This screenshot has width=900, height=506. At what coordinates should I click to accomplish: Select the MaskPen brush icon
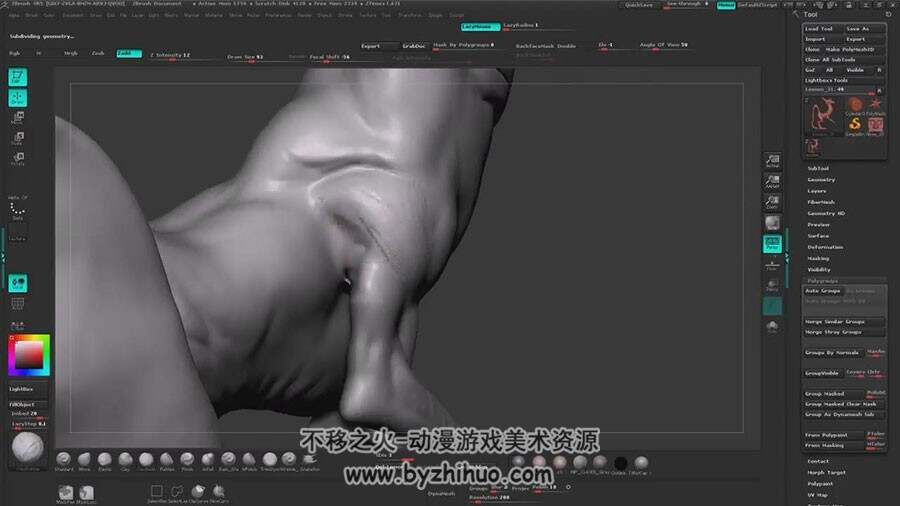click(x=66, y=493)
